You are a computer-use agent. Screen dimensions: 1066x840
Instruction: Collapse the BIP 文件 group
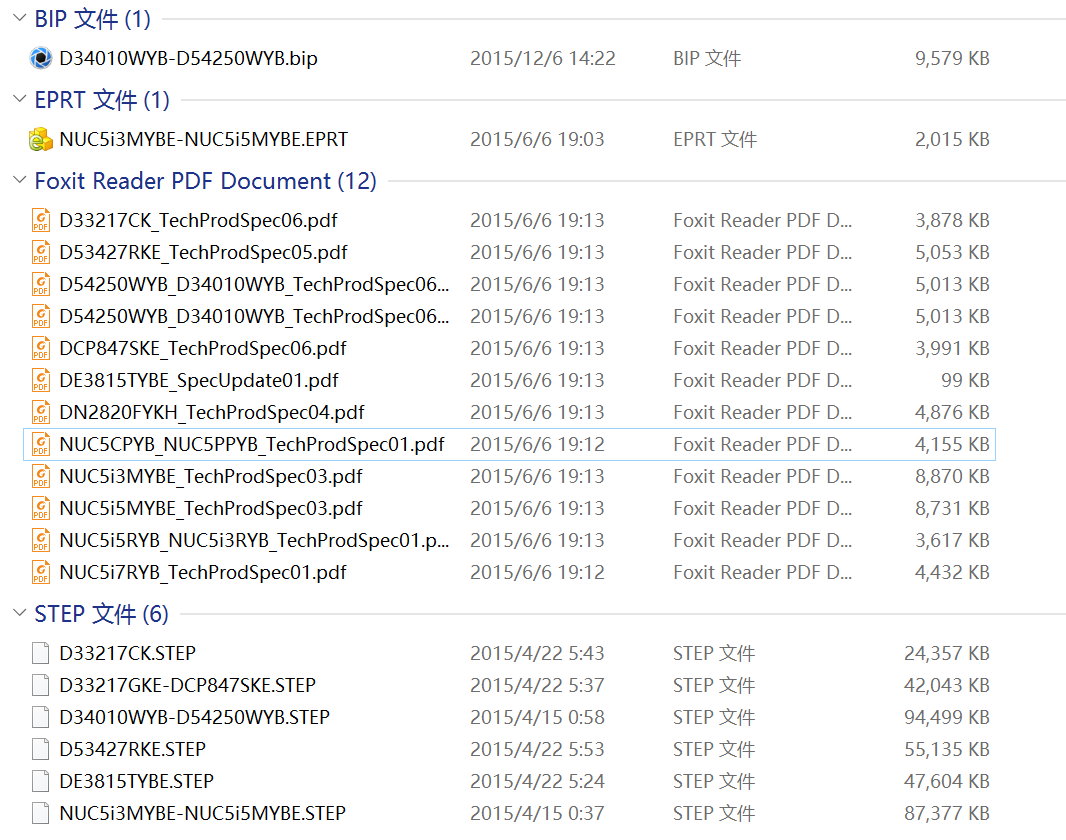click(x=19, y=18)
